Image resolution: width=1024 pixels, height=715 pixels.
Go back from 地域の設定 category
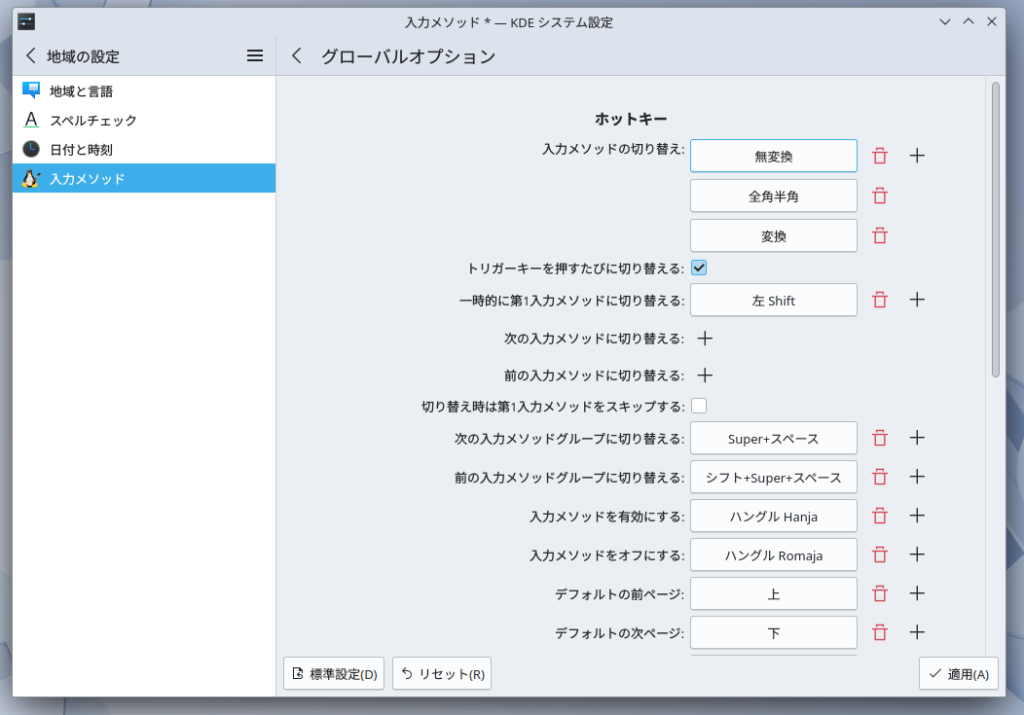click(30, 56)
